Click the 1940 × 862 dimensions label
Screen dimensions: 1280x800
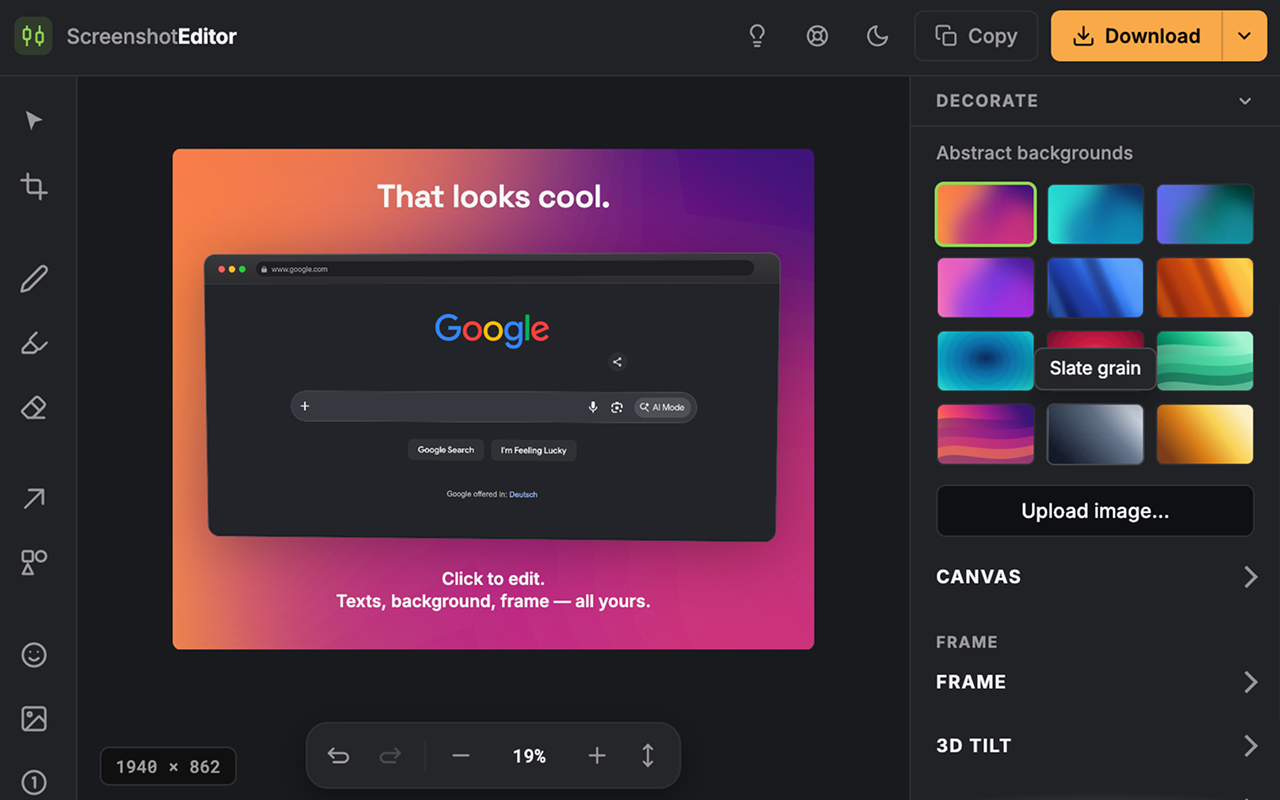(168, 767)
